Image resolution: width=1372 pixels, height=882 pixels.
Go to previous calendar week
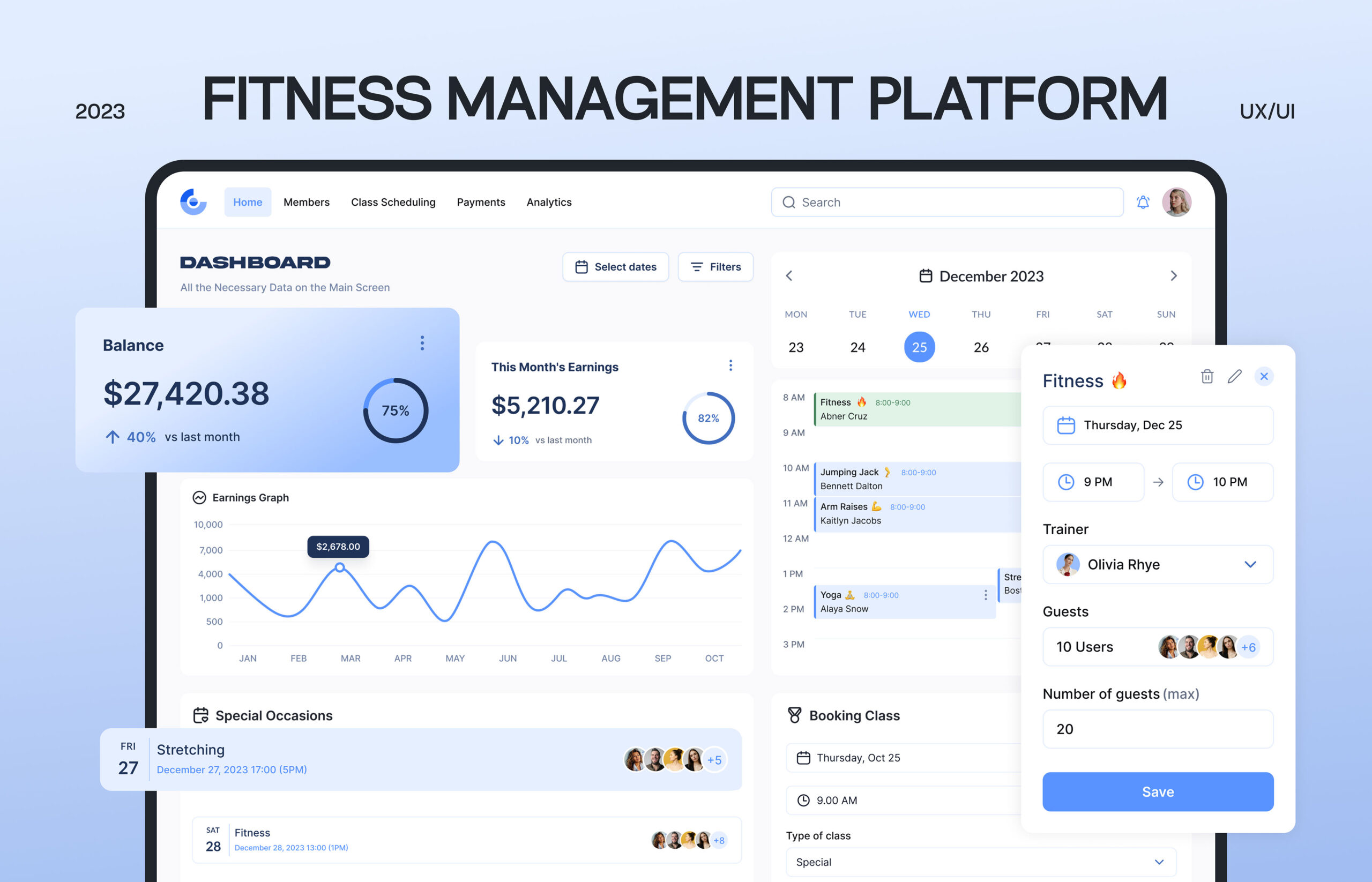(x=789, y=275)
